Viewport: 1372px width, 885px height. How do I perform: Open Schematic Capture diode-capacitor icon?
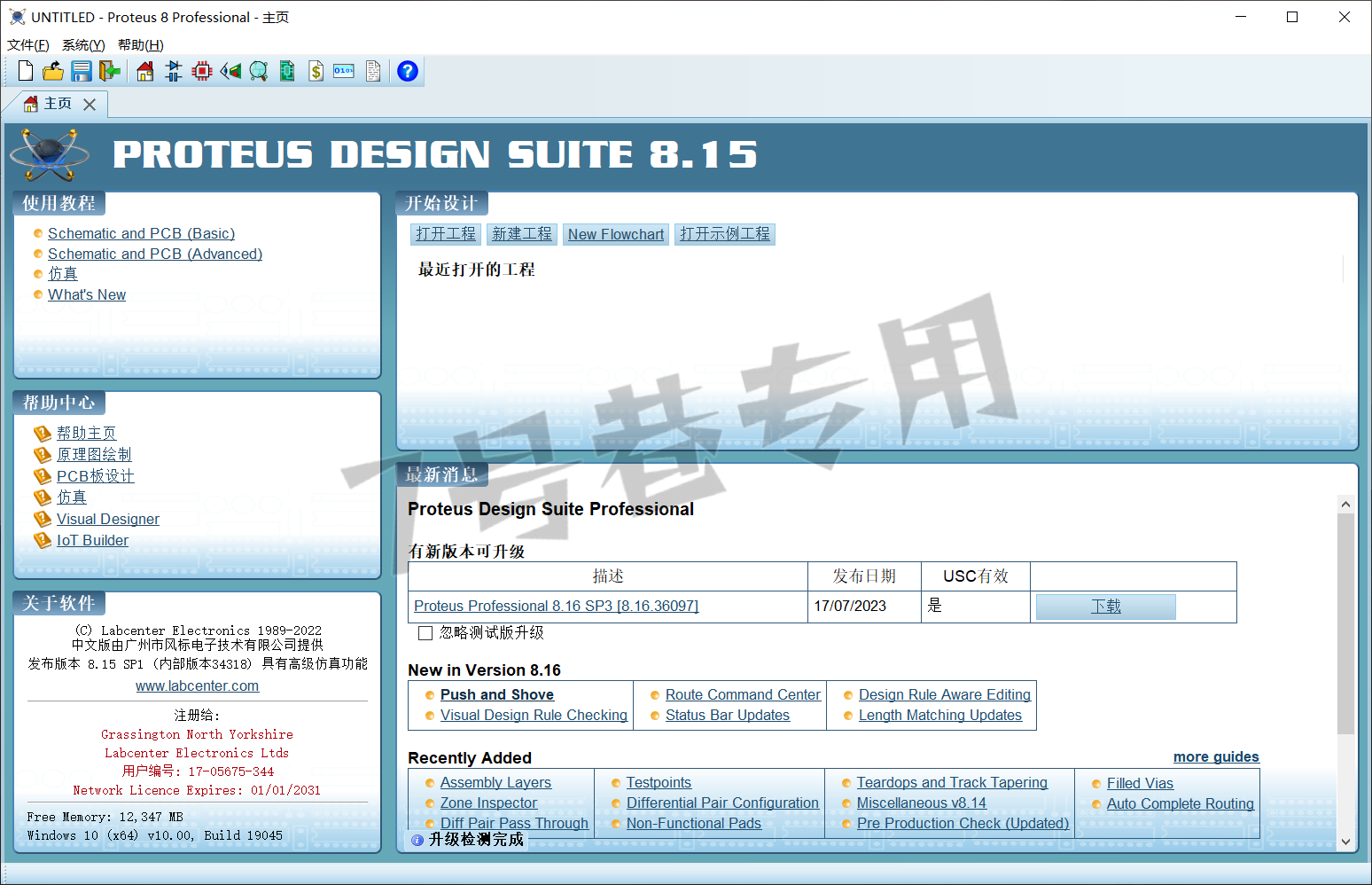click(174, 71)
